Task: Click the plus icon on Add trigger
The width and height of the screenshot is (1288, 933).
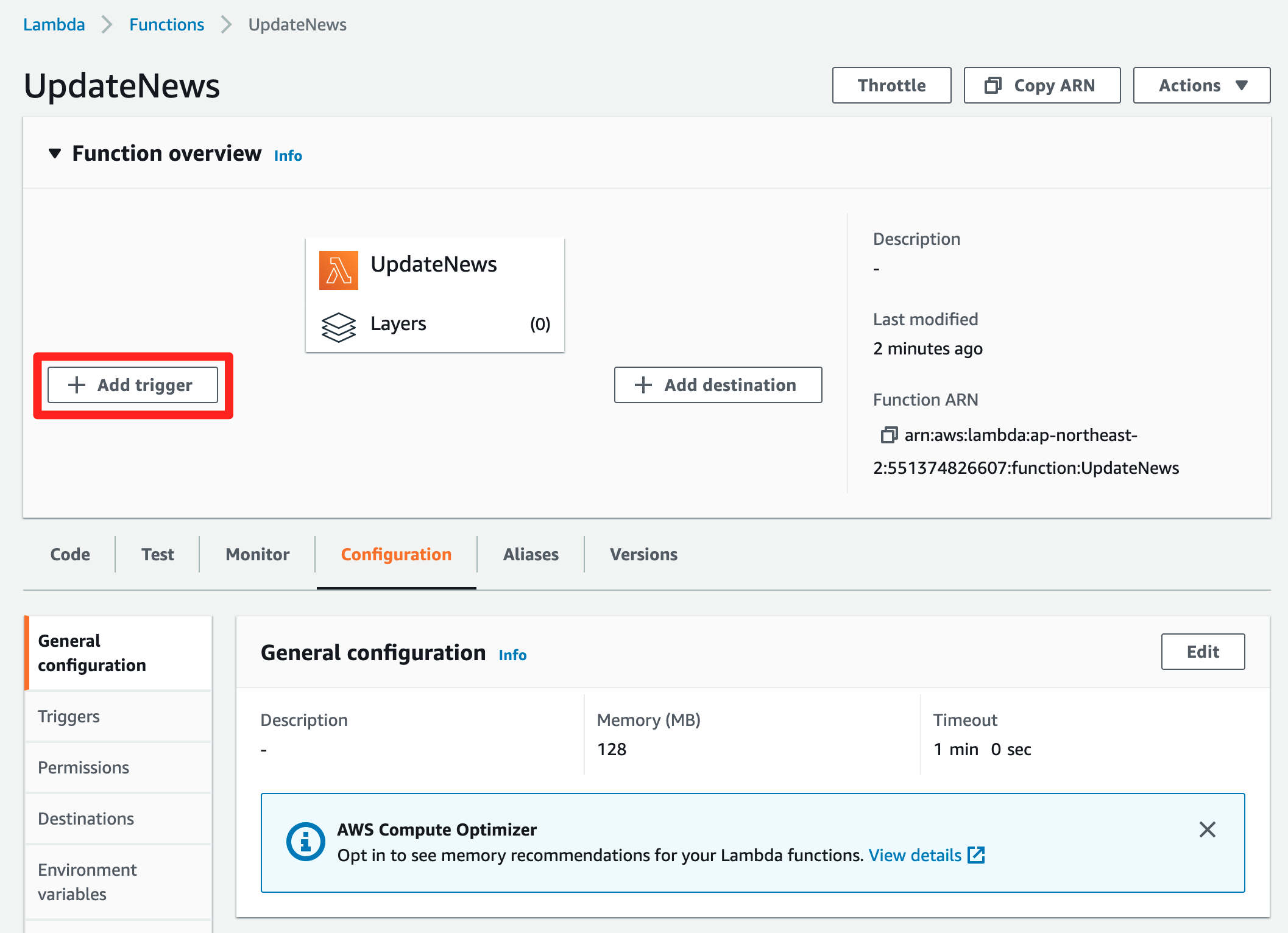Action: 77,385
